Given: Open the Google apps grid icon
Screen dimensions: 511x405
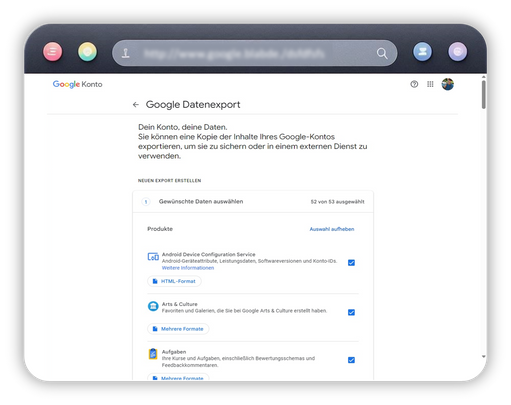Looking at the screenshot, I should [430, 84].
